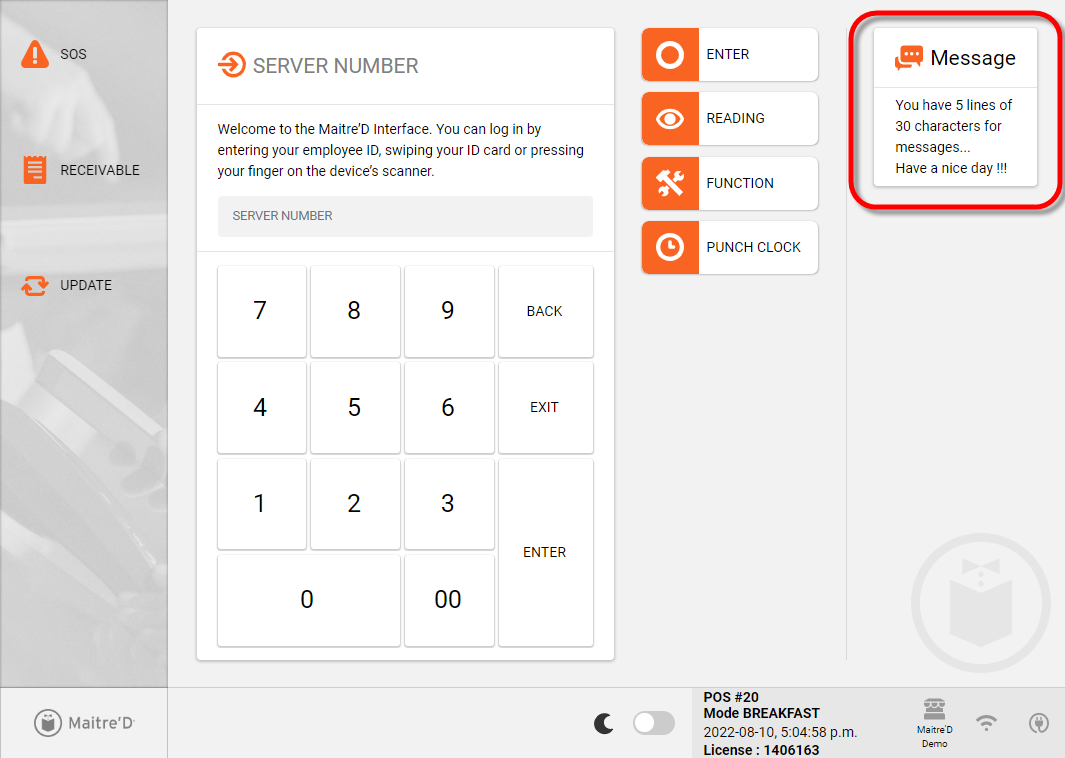Click the Maitre'D Demo phone icon
This screenshot has height=758, width=1065.
tap(935, 711)
